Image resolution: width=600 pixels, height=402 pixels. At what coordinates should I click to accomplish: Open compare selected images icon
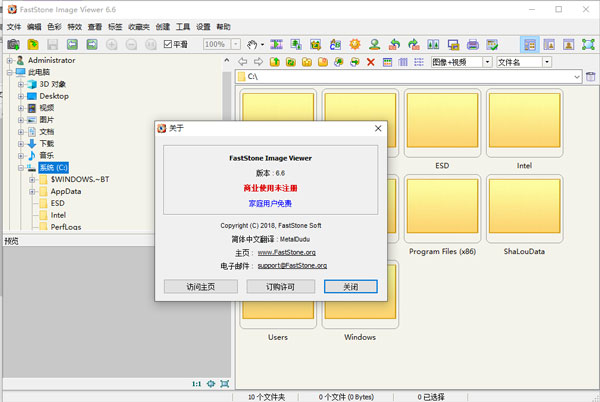pos(433,45)
